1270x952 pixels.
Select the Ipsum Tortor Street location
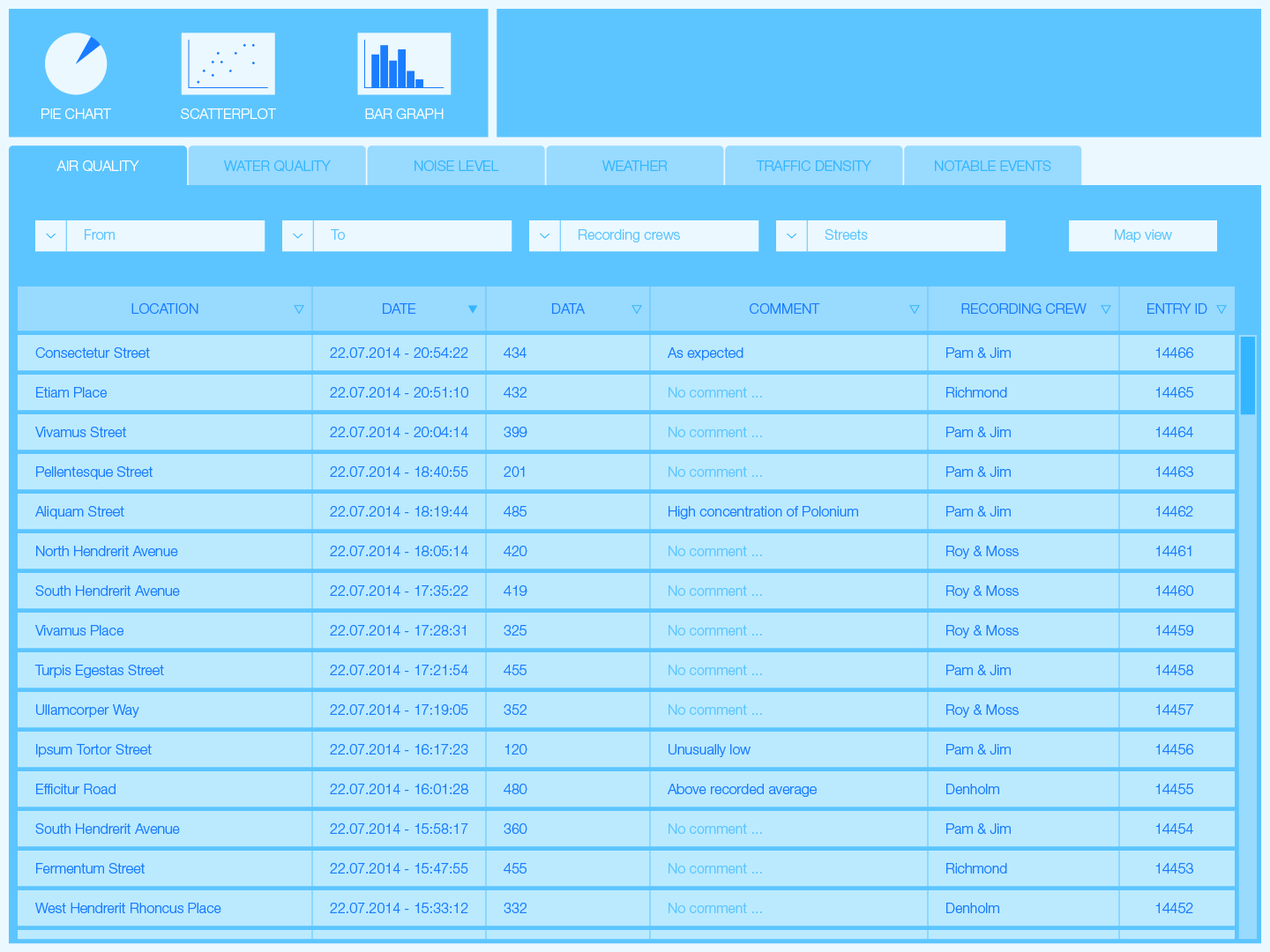[93, 750]
